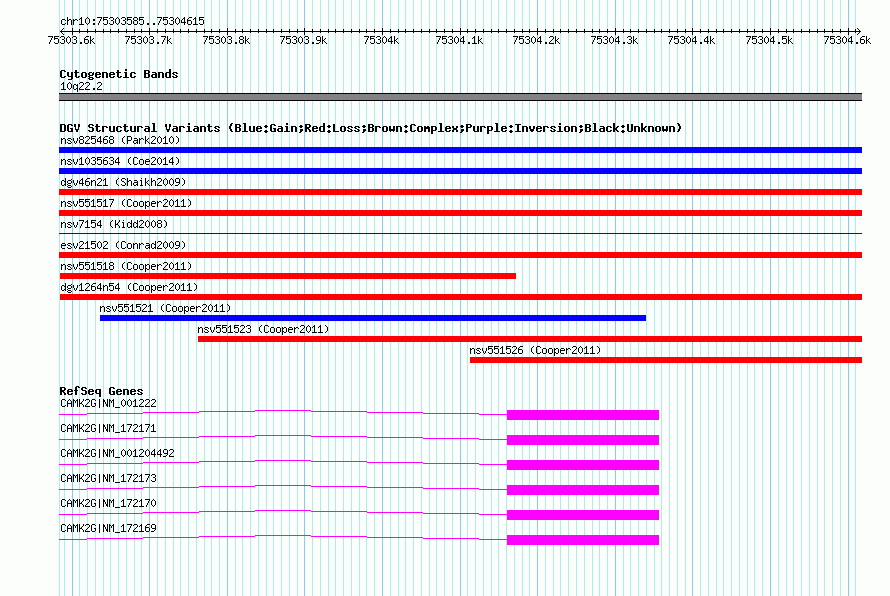The height and width of the screenshot is (596, 890).
Task: Click the nsv551523 (Cooper2011) label
Action: click(263, 329)
